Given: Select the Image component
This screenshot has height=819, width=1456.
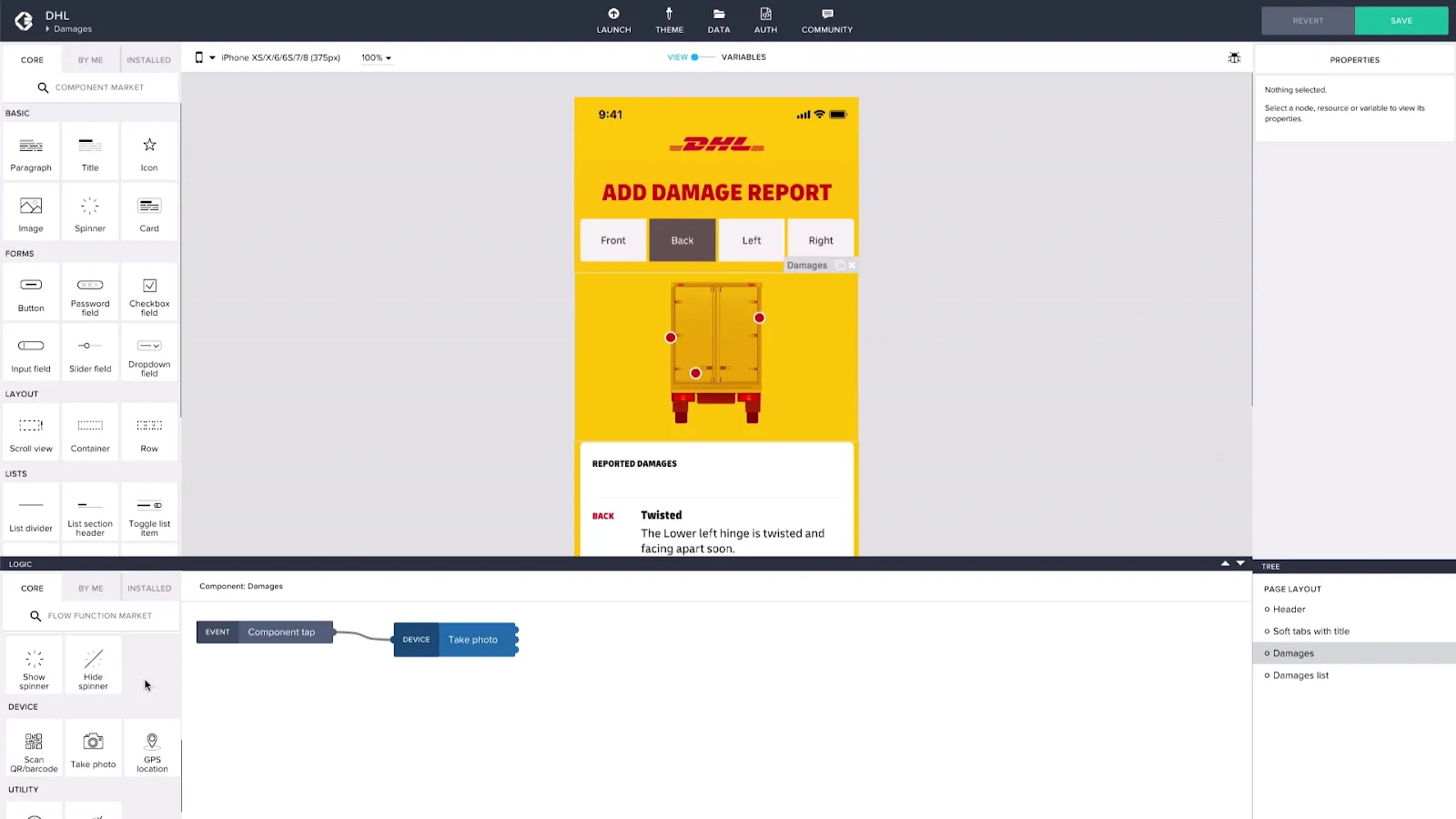Looking at the screenshot, I should 31,212.
